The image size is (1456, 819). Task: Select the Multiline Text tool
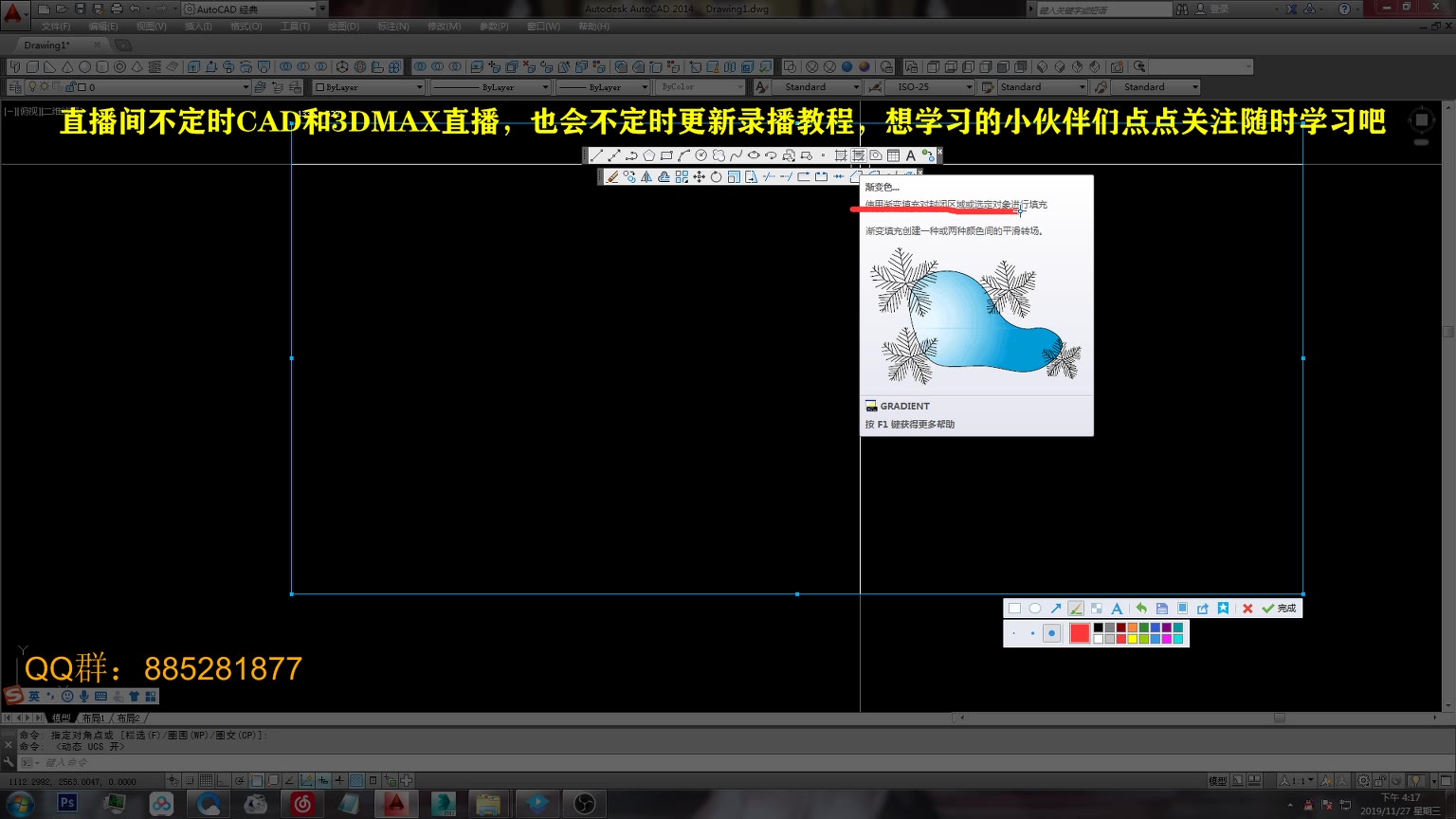(x=911, y=155)
